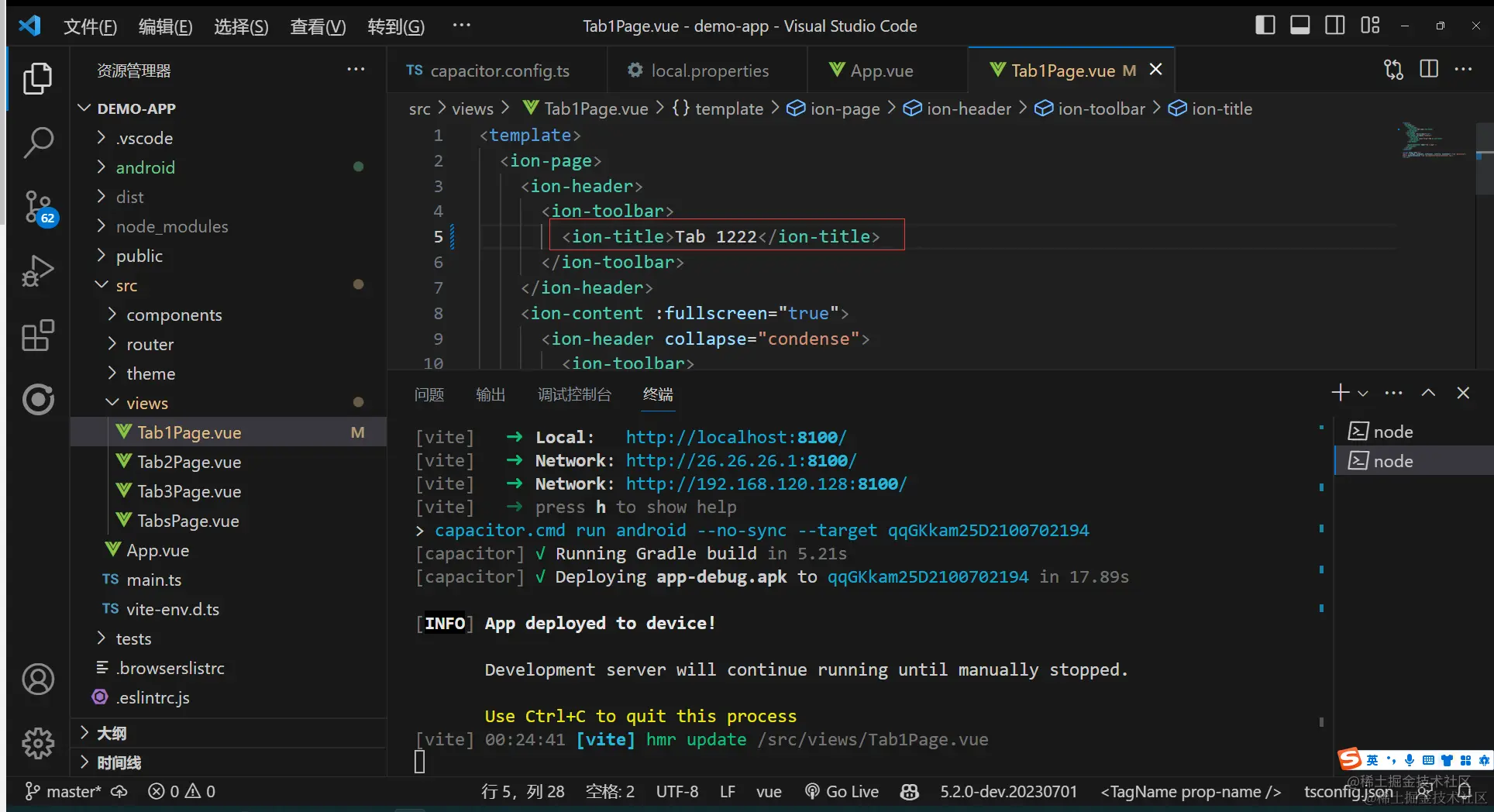The image size is (1494, 812).
Task: Open the Extensions view
Action: pos(37,335)
